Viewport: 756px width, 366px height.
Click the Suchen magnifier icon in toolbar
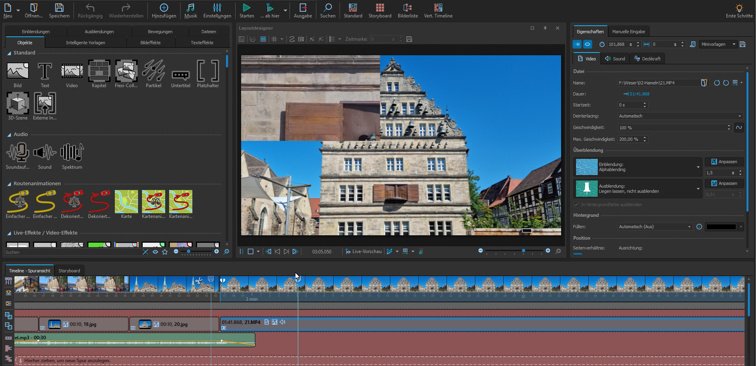(x=328, y=8)
